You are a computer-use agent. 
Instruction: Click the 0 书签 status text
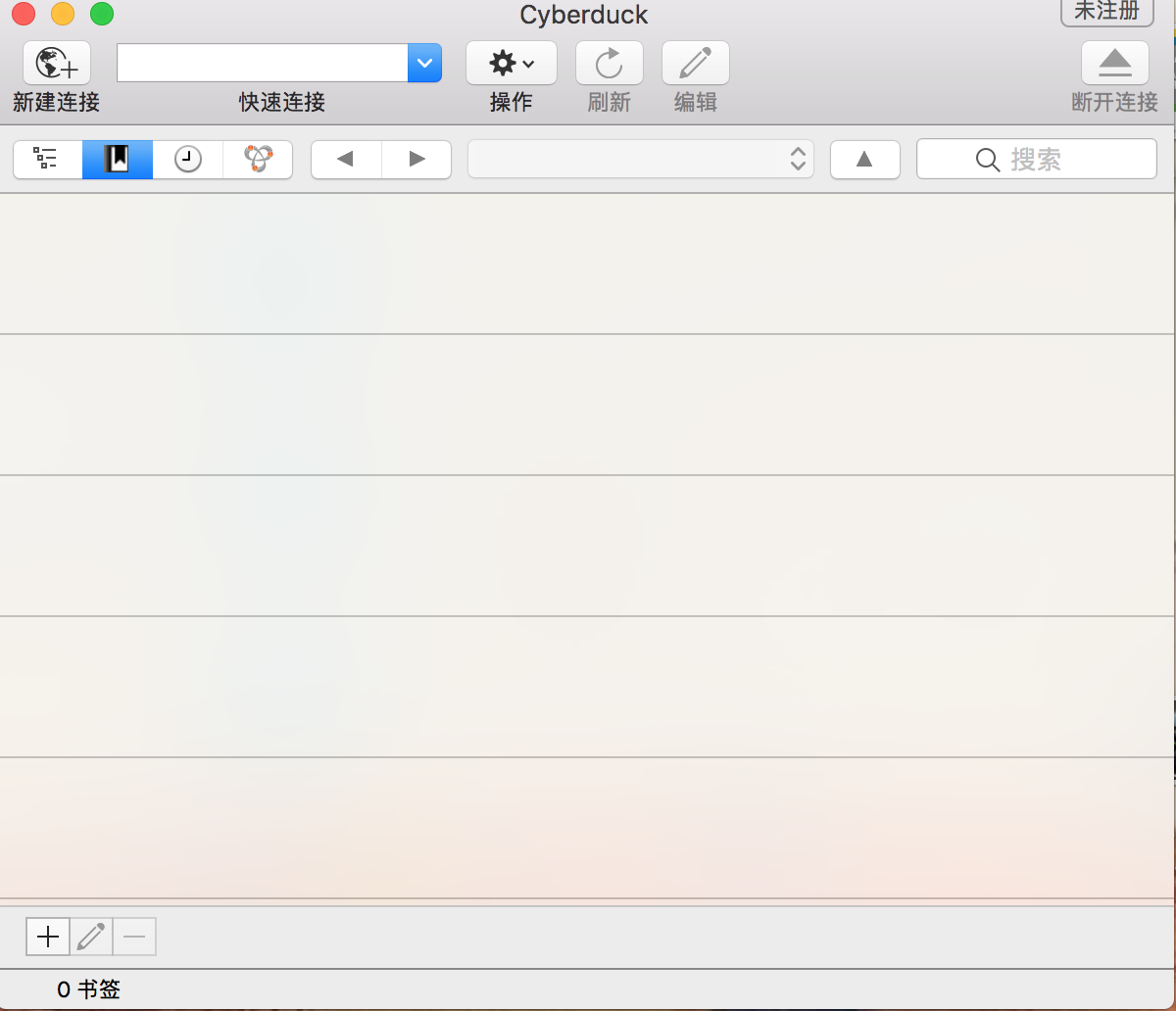(x=88, y=990)
